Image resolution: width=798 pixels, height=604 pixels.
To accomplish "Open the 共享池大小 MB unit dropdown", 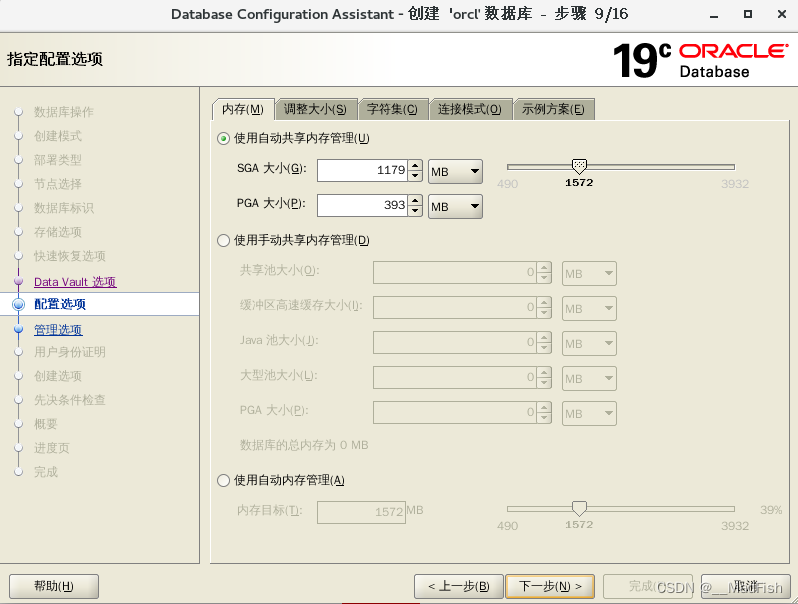I will click(589, 273).
